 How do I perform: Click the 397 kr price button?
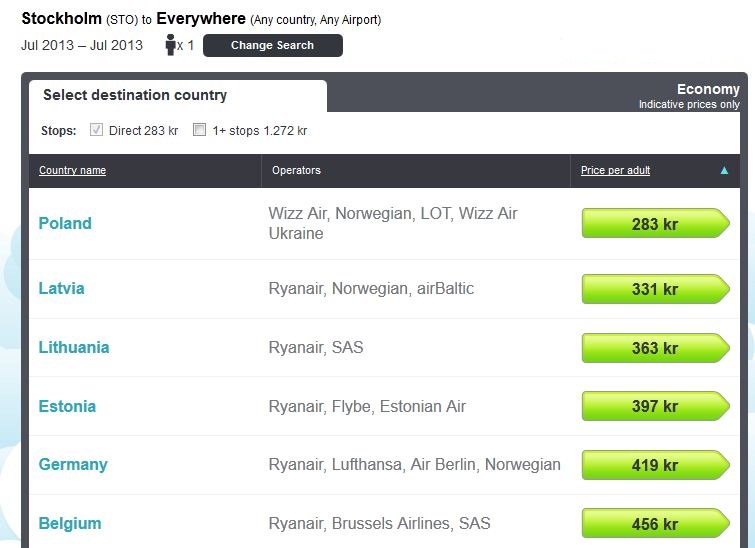[x=655, y=406]
